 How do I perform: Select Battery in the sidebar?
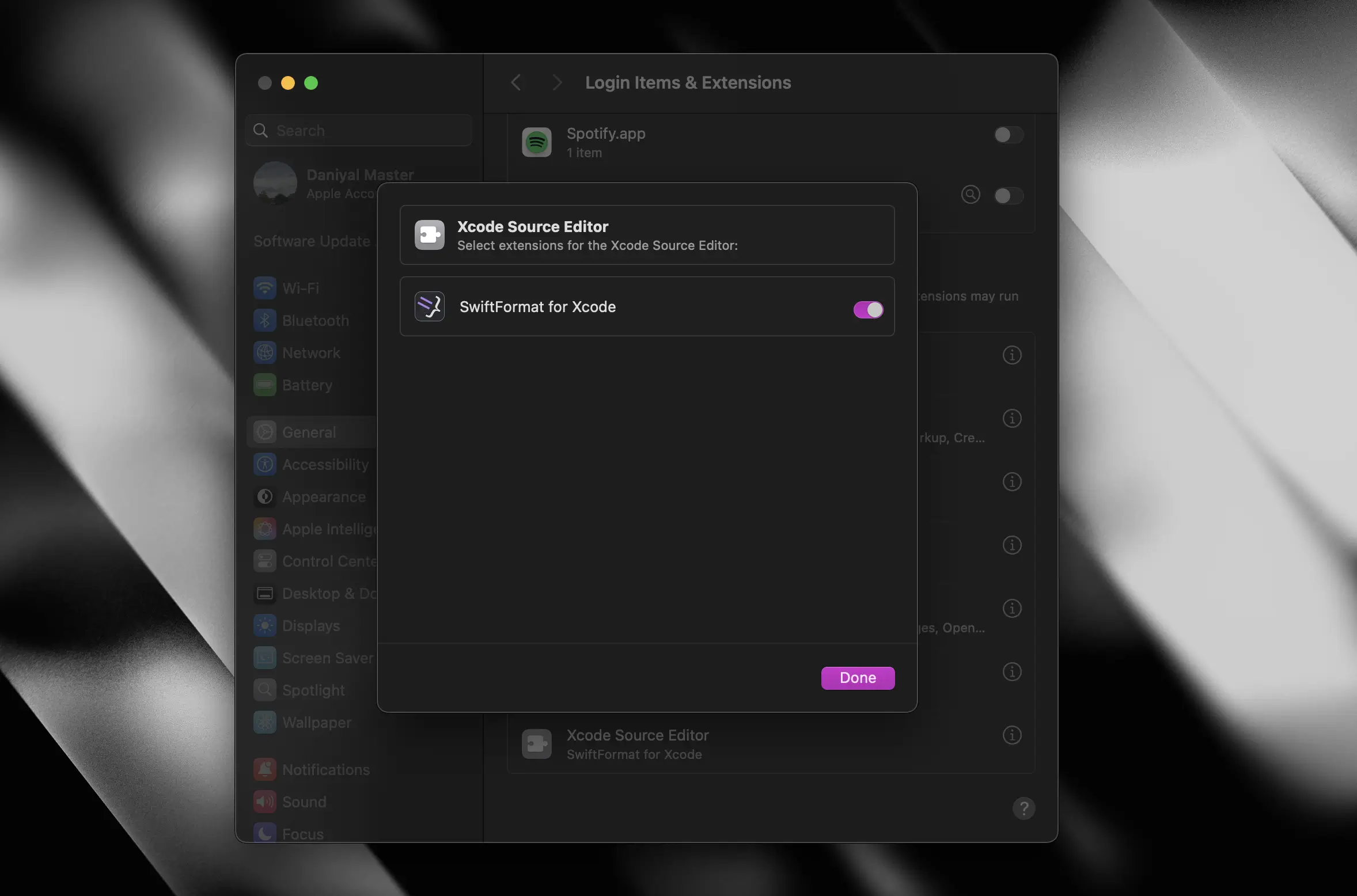click(x=307, y=385)
